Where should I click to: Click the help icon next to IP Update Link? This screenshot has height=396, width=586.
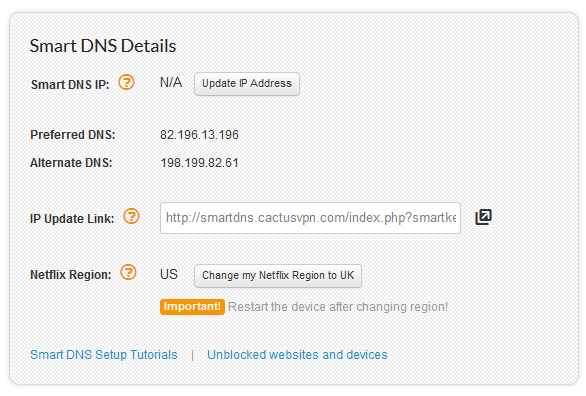pyautogui.click(x=131, y=216)
